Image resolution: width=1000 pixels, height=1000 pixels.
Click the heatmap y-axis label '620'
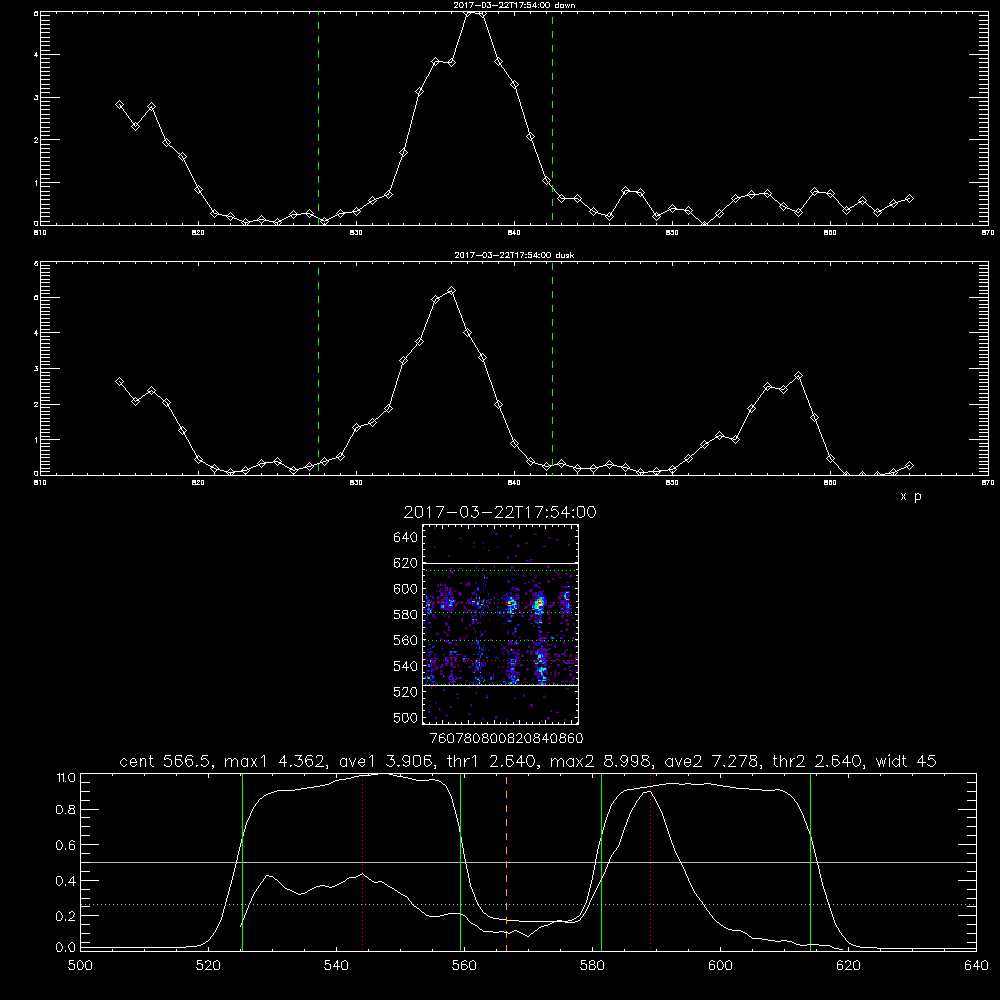coord(406,563)
